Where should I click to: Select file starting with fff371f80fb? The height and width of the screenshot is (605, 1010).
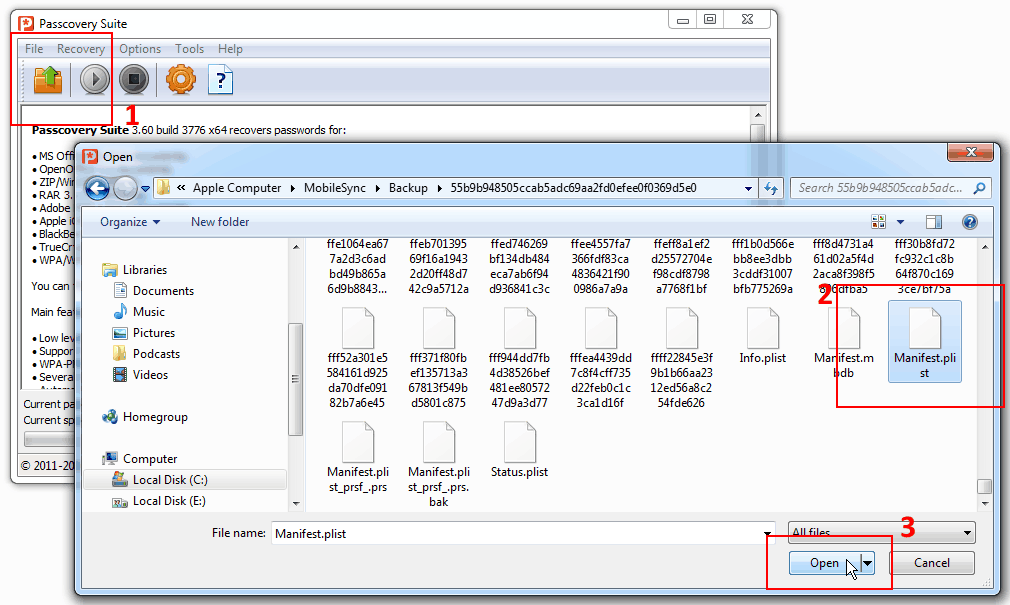pos(439,358)
